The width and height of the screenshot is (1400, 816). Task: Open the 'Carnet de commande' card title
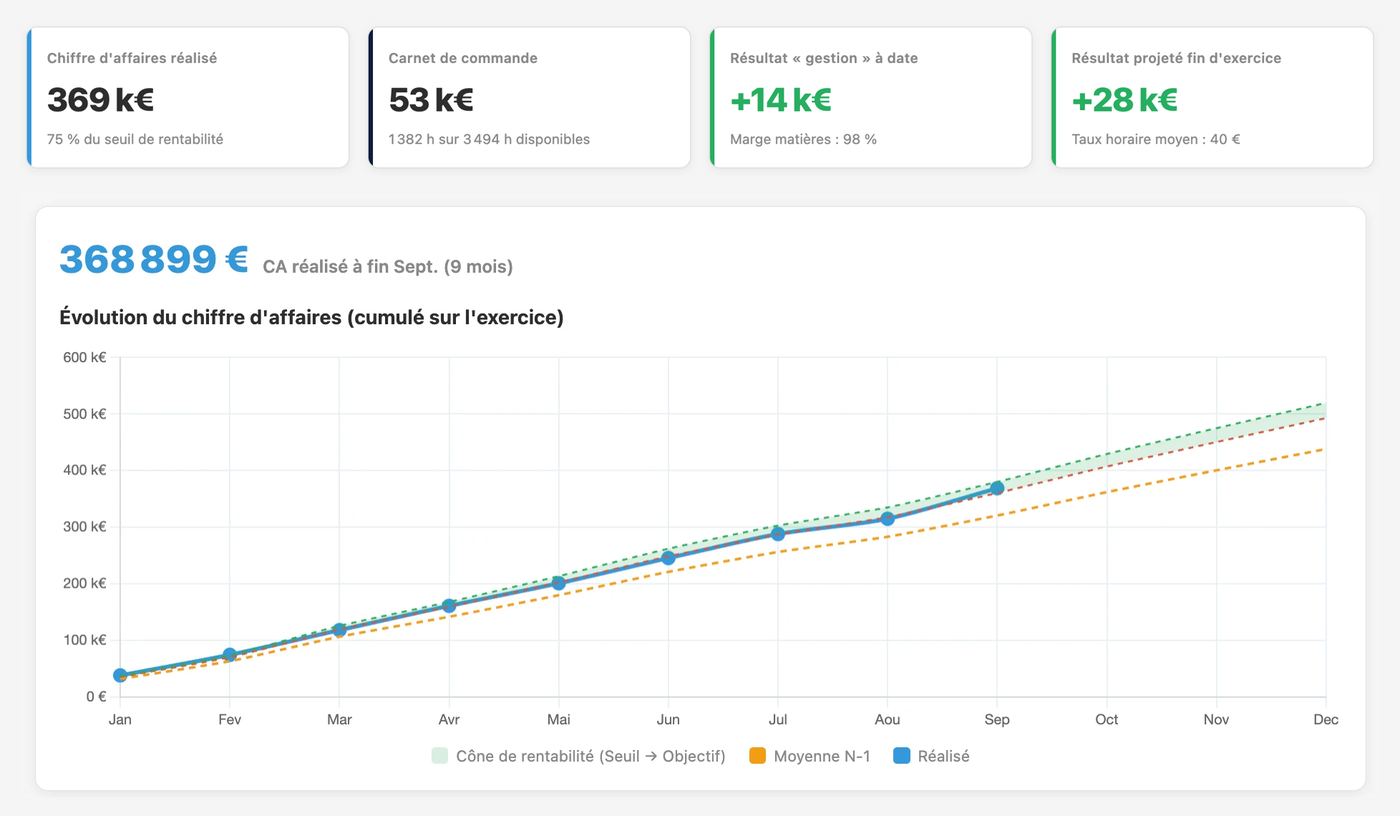click(463, 58)
